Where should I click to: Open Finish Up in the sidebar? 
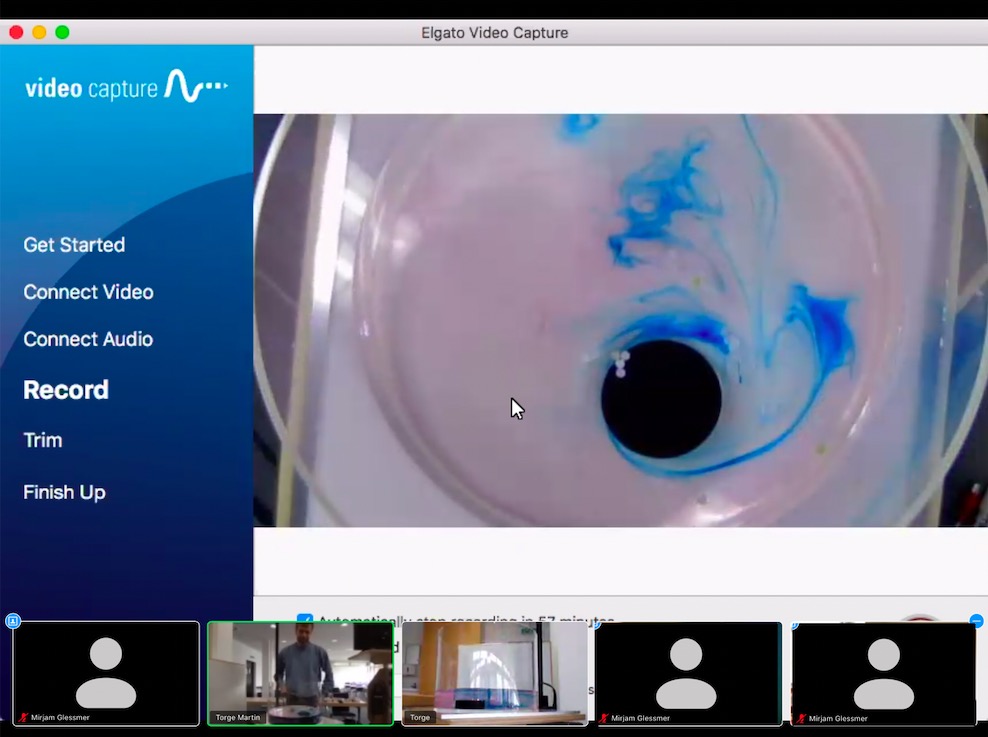(x=64, y=492)
